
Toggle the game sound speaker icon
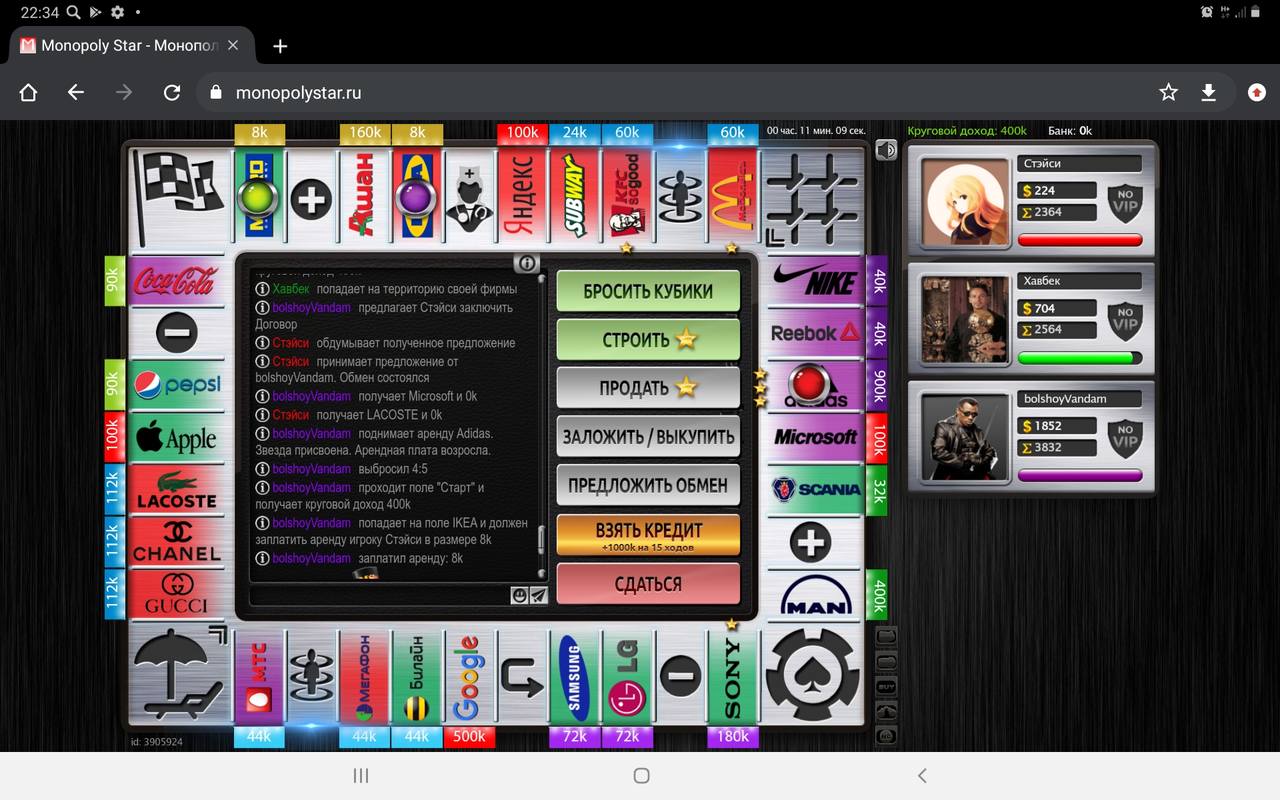tap(886, 150)
